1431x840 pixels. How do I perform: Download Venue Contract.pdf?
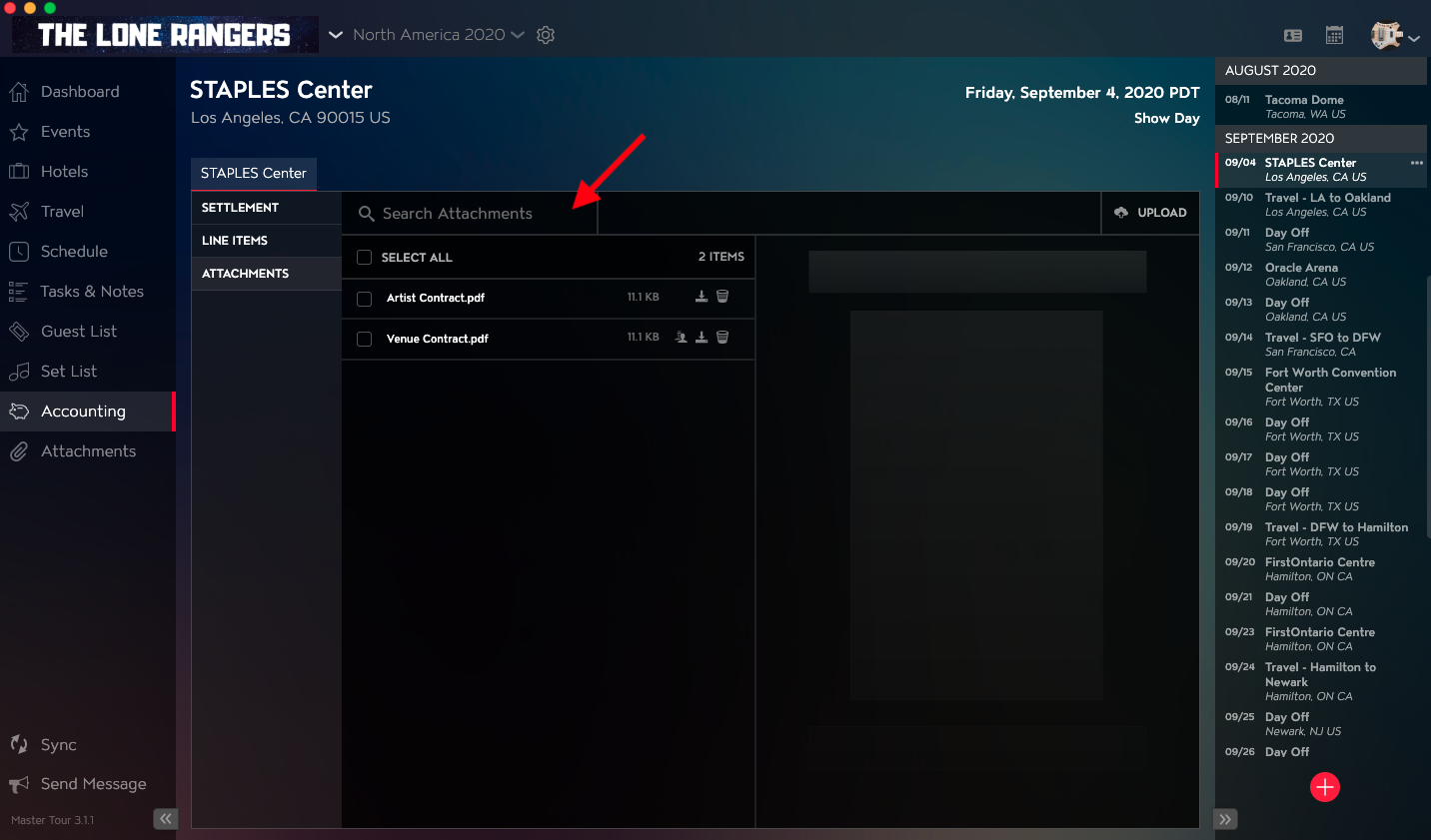702,338
